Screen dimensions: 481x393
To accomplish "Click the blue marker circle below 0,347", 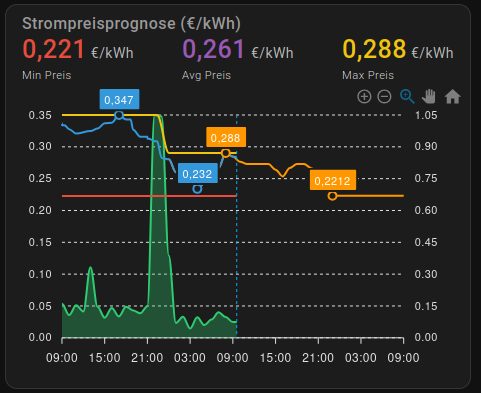I will [119, 115].
